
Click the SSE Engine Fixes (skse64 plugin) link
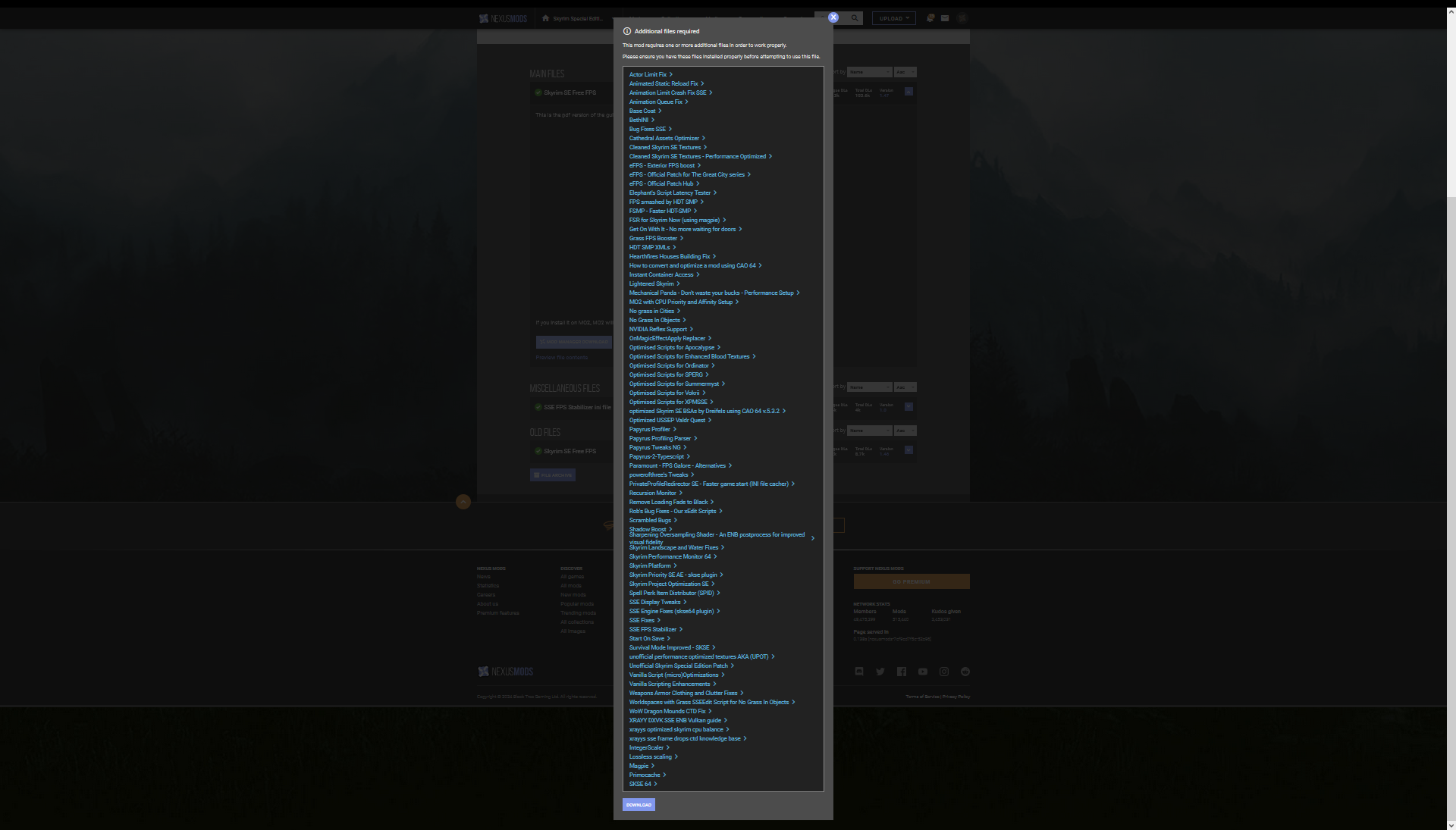coord(671,611)
